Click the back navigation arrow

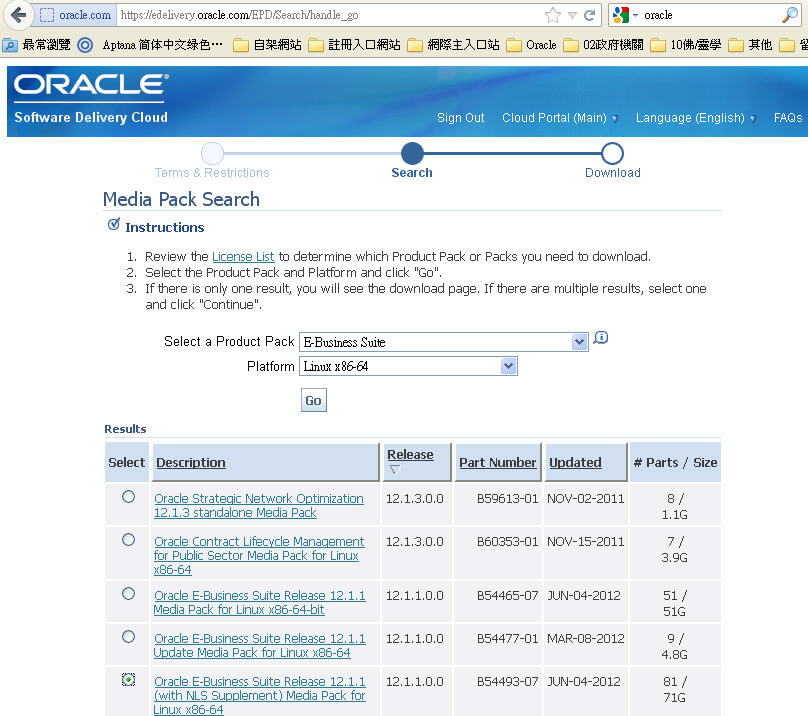pos(17,16)
